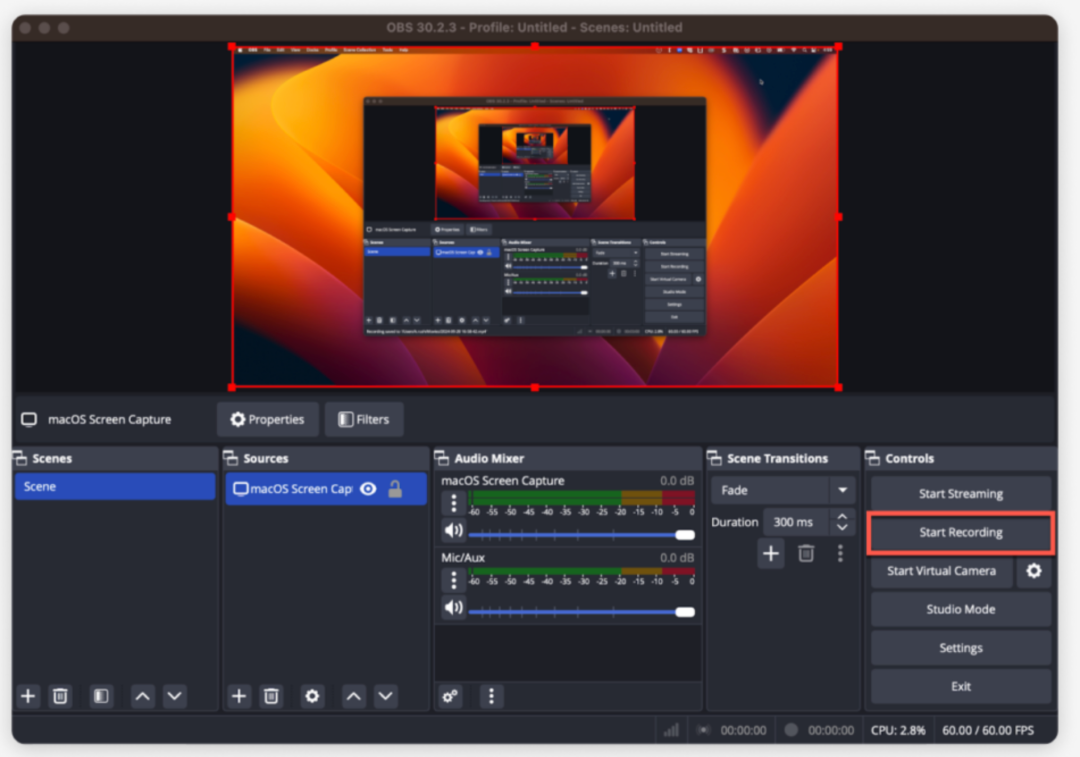
Task: Open the Fade transition dropdown
Action: click(x=783, y=490)
